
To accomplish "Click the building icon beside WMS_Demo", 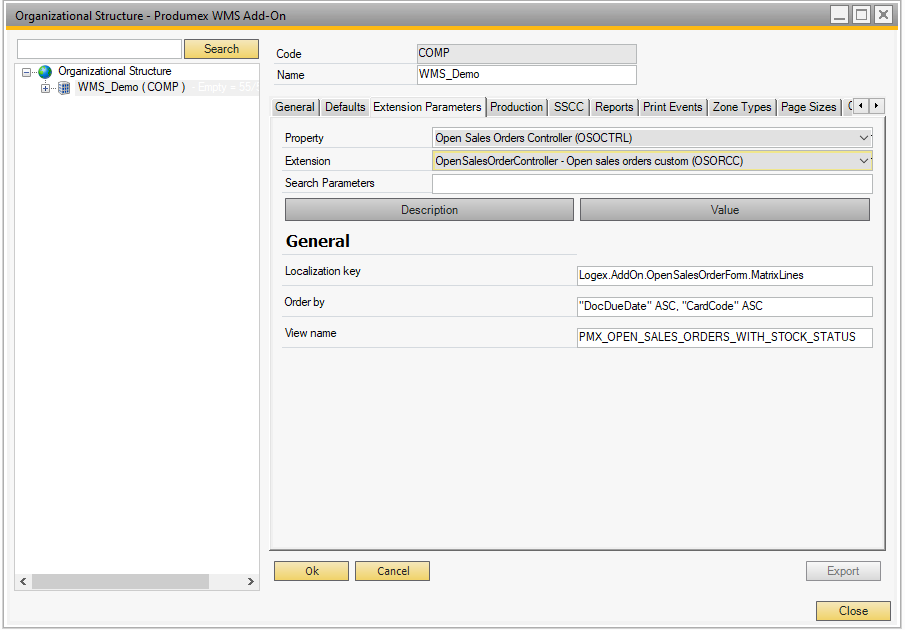I will [x=64, y=88].
